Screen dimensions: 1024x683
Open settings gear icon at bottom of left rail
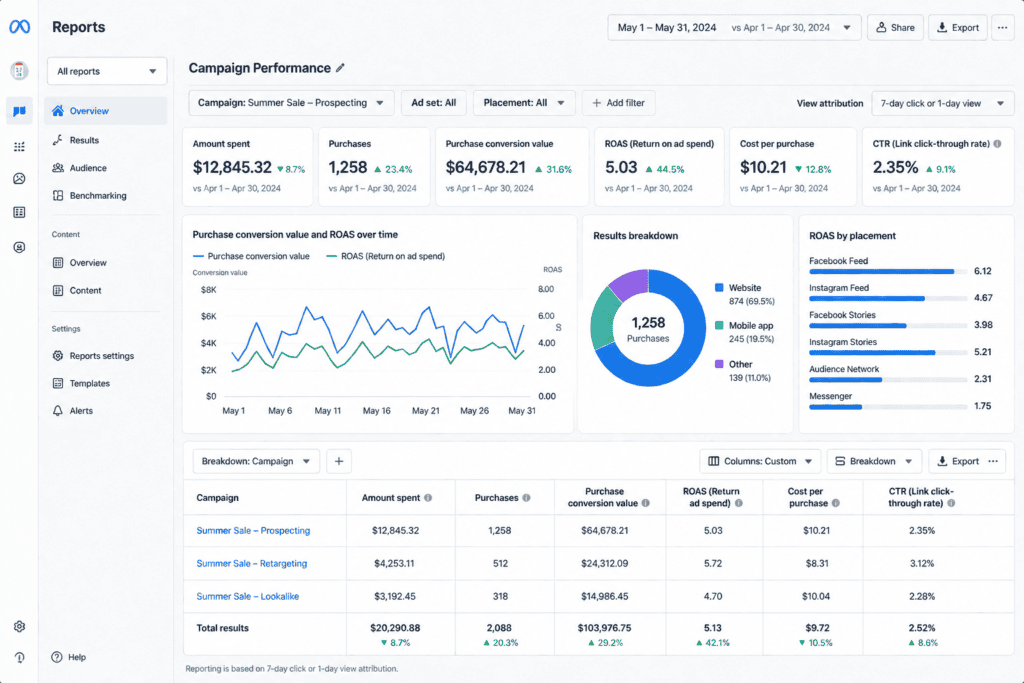(19, 626)
